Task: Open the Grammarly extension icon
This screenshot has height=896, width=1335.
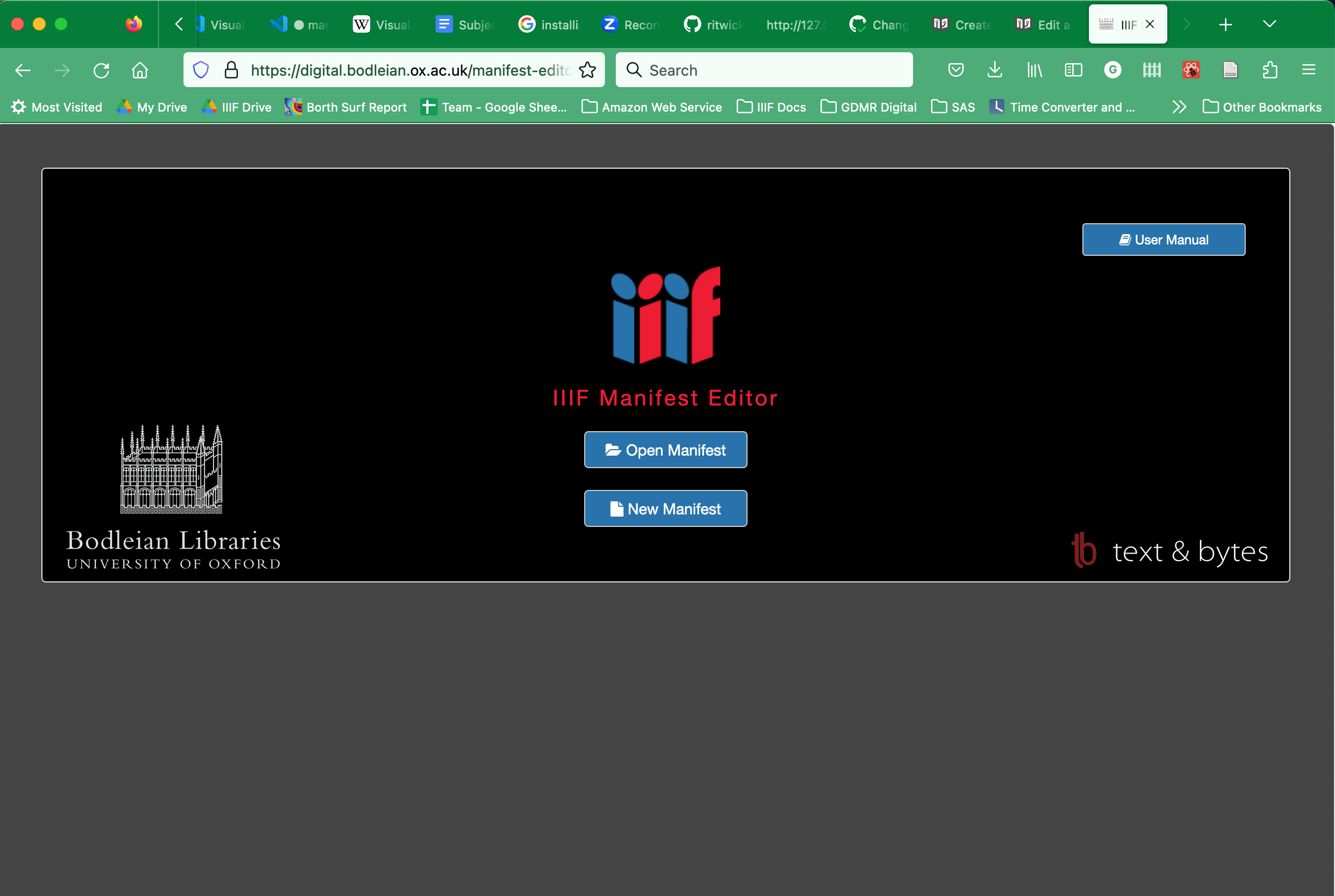Action: [x=1113, y=70]
